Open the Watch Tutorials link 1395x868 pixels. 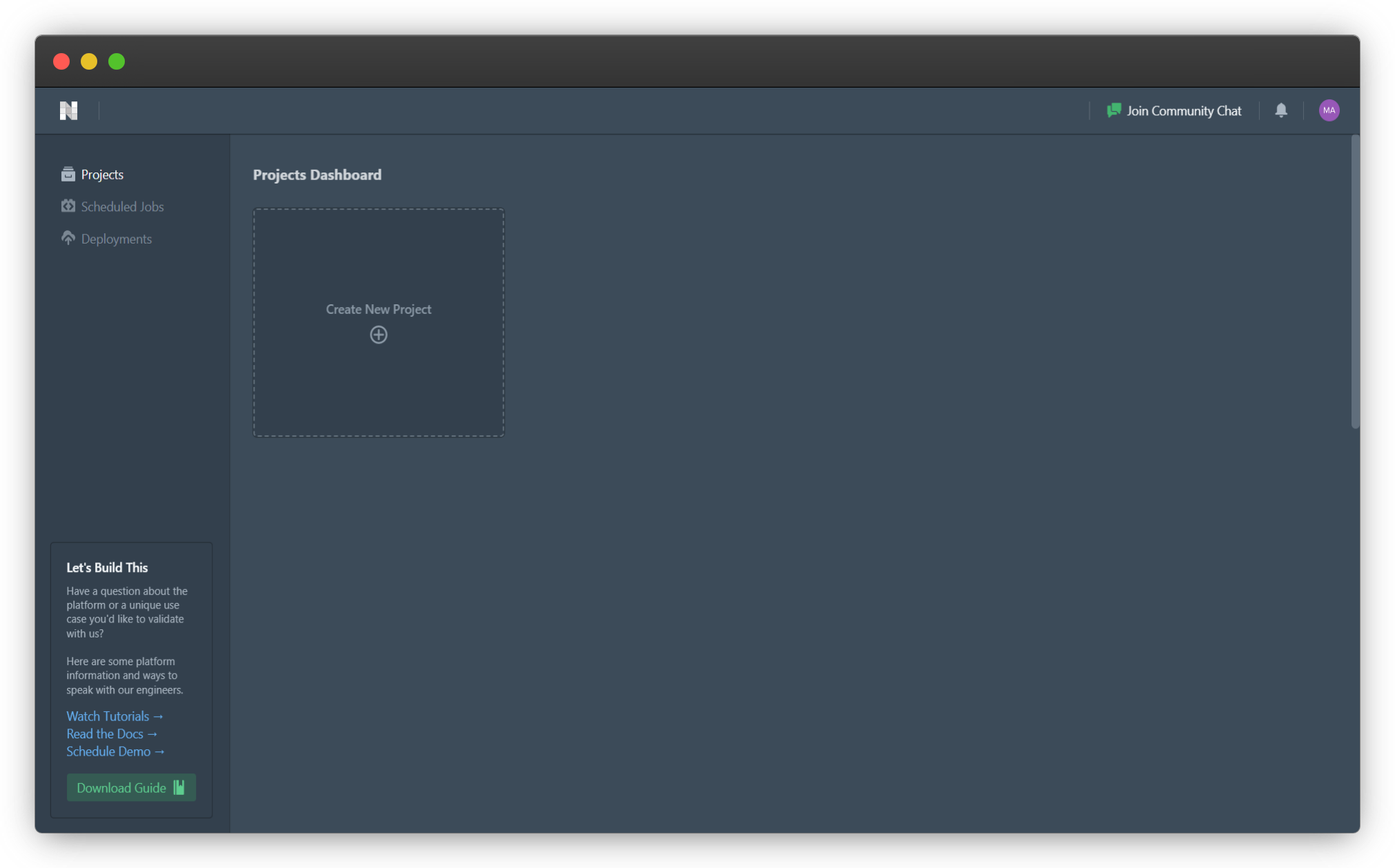pyautogui.click(x=114, y=716)
